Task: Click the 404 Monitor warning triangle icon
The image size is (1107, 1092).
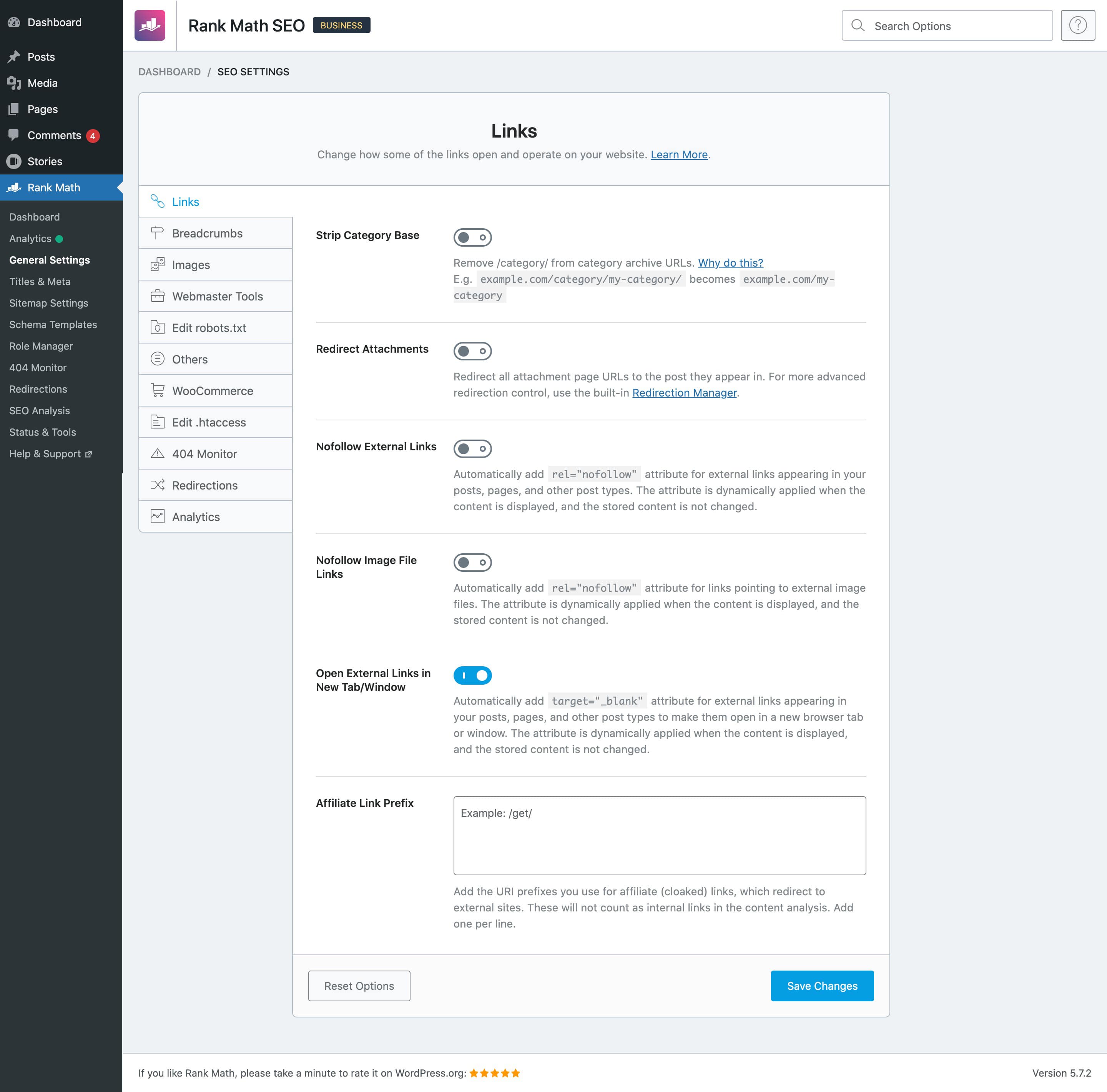Action: click(157, 453)
